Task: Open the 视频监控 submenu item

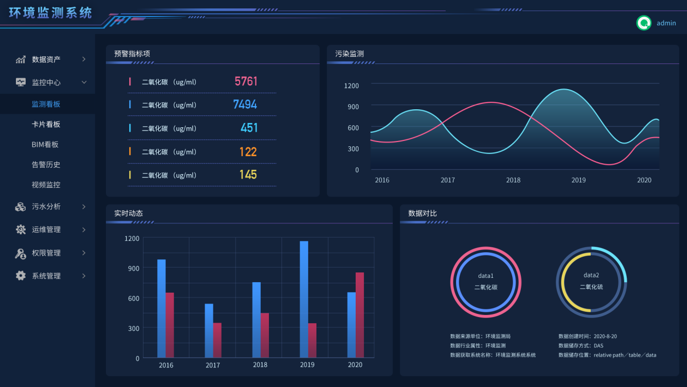Action: 46,185
